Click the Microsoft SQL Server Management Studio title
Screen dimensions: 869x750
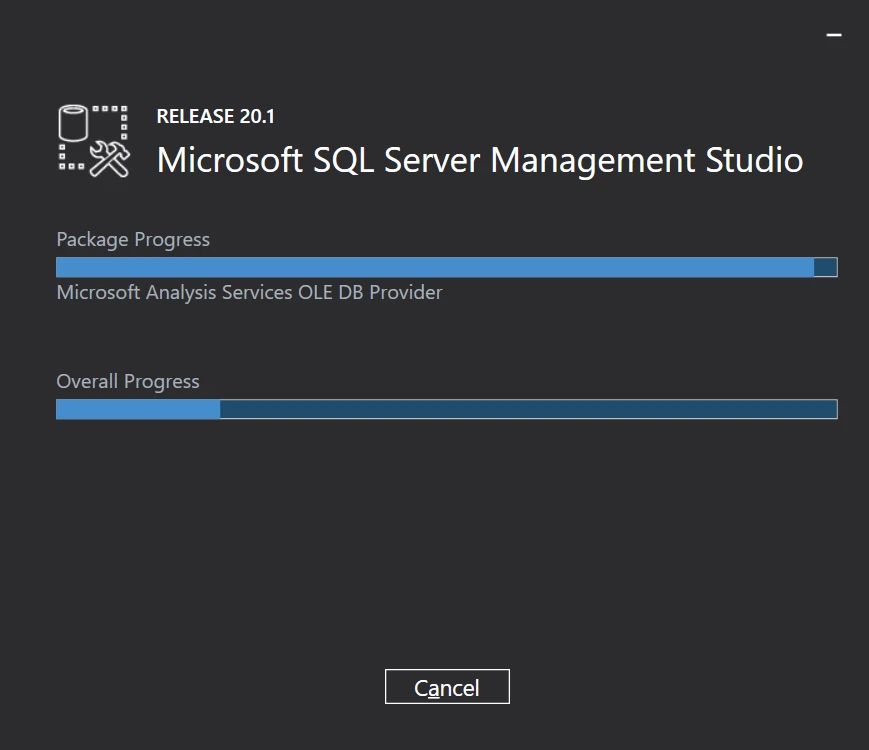click(480, 160)
